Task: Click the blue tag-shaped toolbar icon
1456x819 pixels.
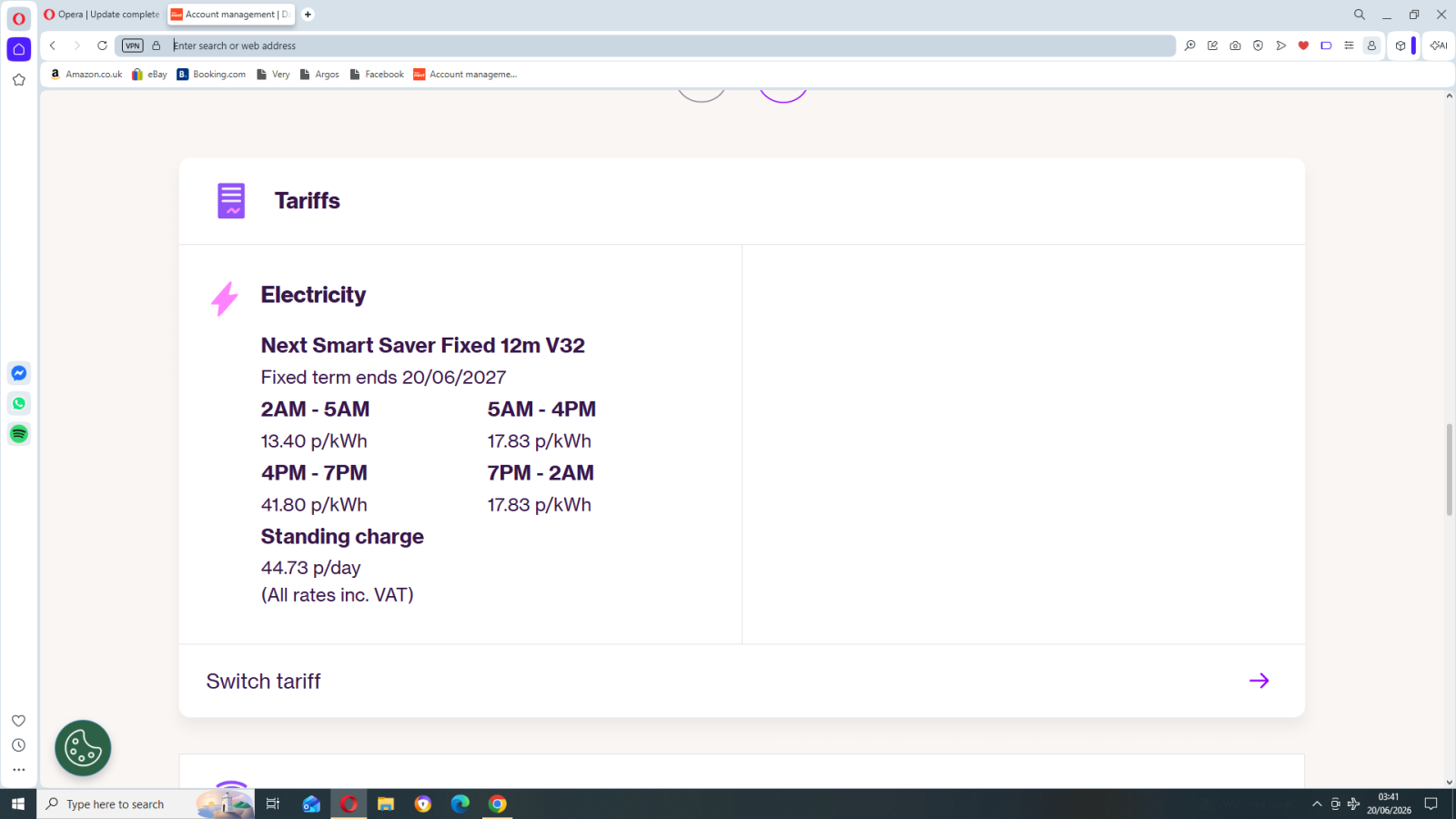Action: [1326, 45]
